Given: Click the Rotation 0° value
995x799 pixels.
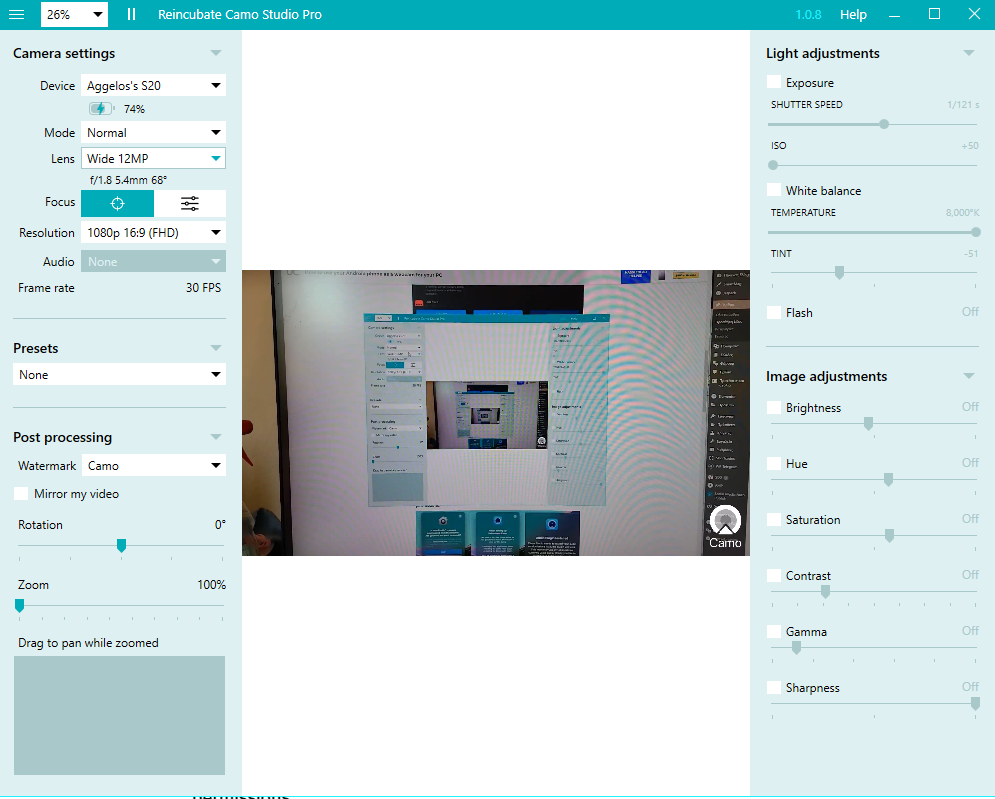Looking at the screenshot, I should point(220,525).
